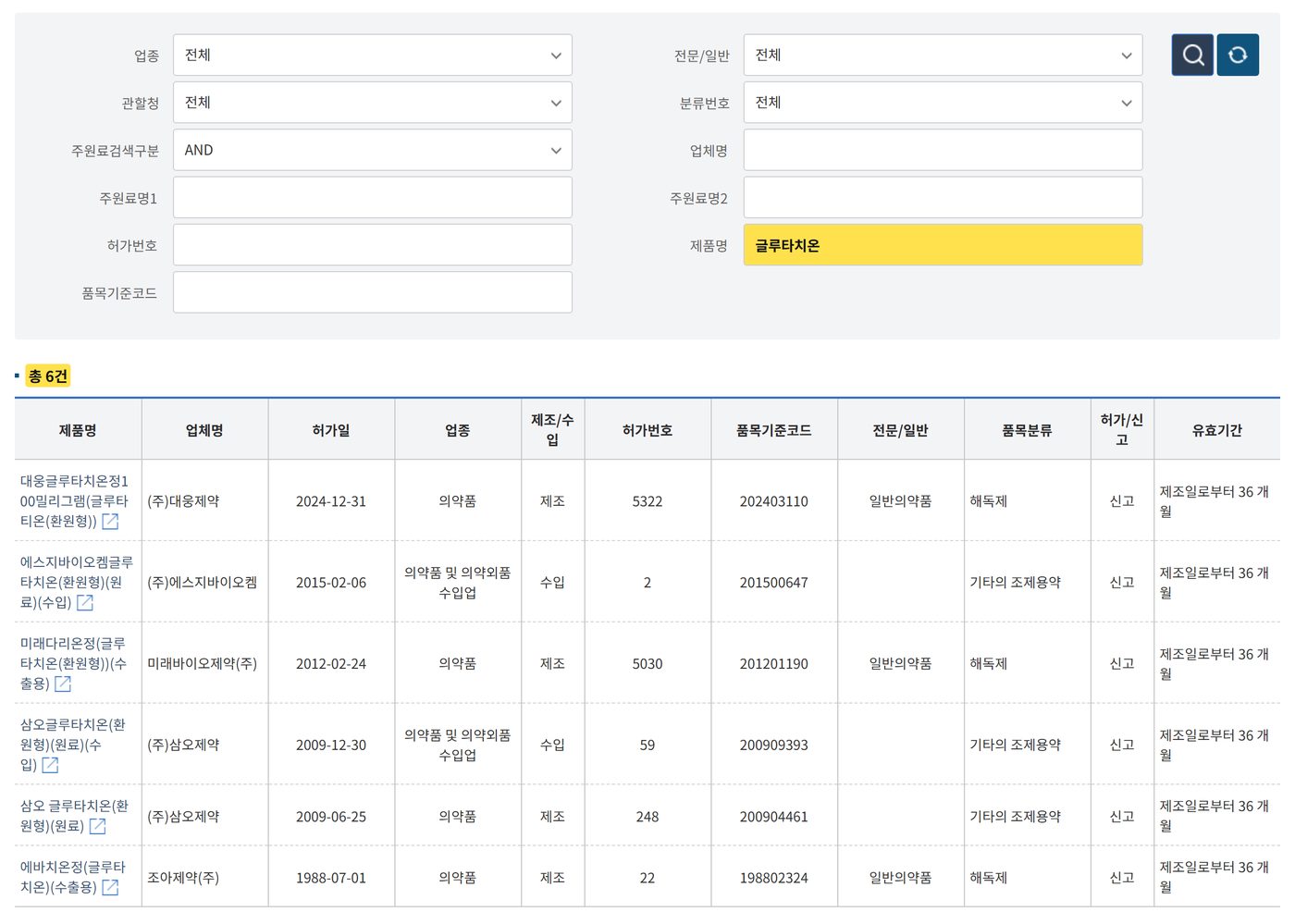
Task: Click permit number cell 5030
Action: pos(647,664)
